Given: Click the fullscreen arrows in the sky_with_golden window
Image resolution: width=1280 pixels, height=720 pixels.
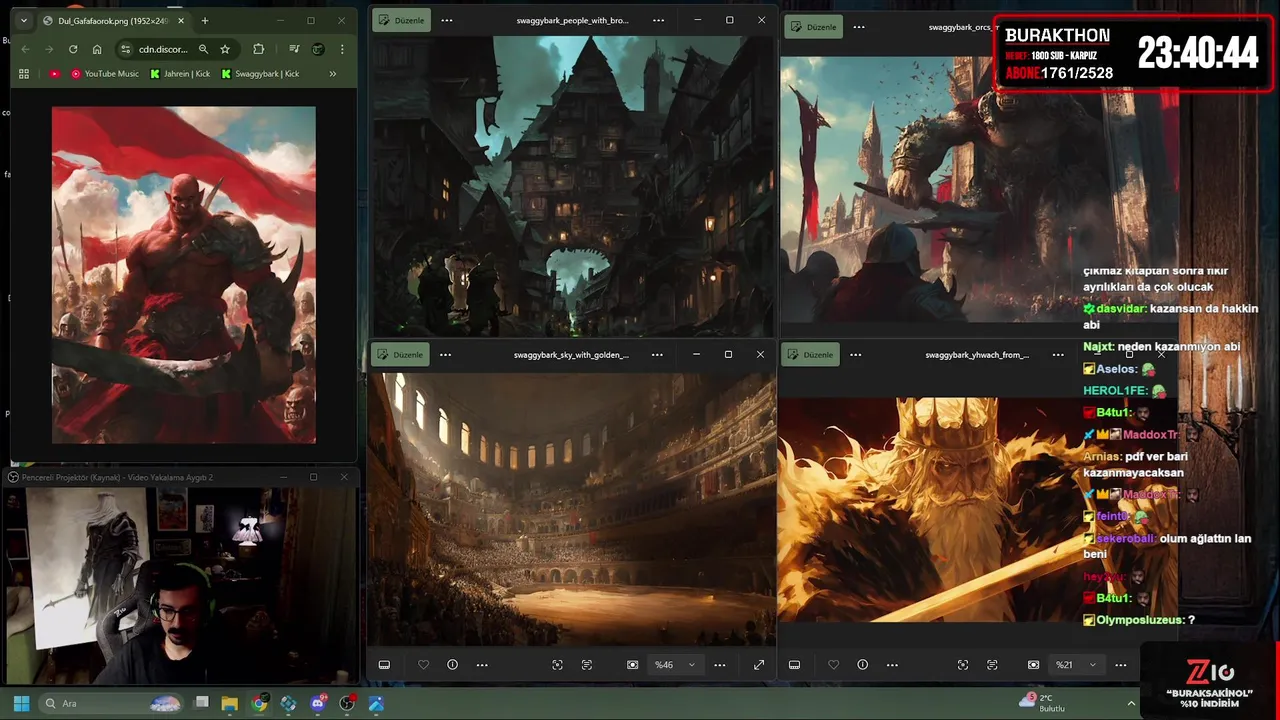Looking at the screenshot, I should 759,665.
